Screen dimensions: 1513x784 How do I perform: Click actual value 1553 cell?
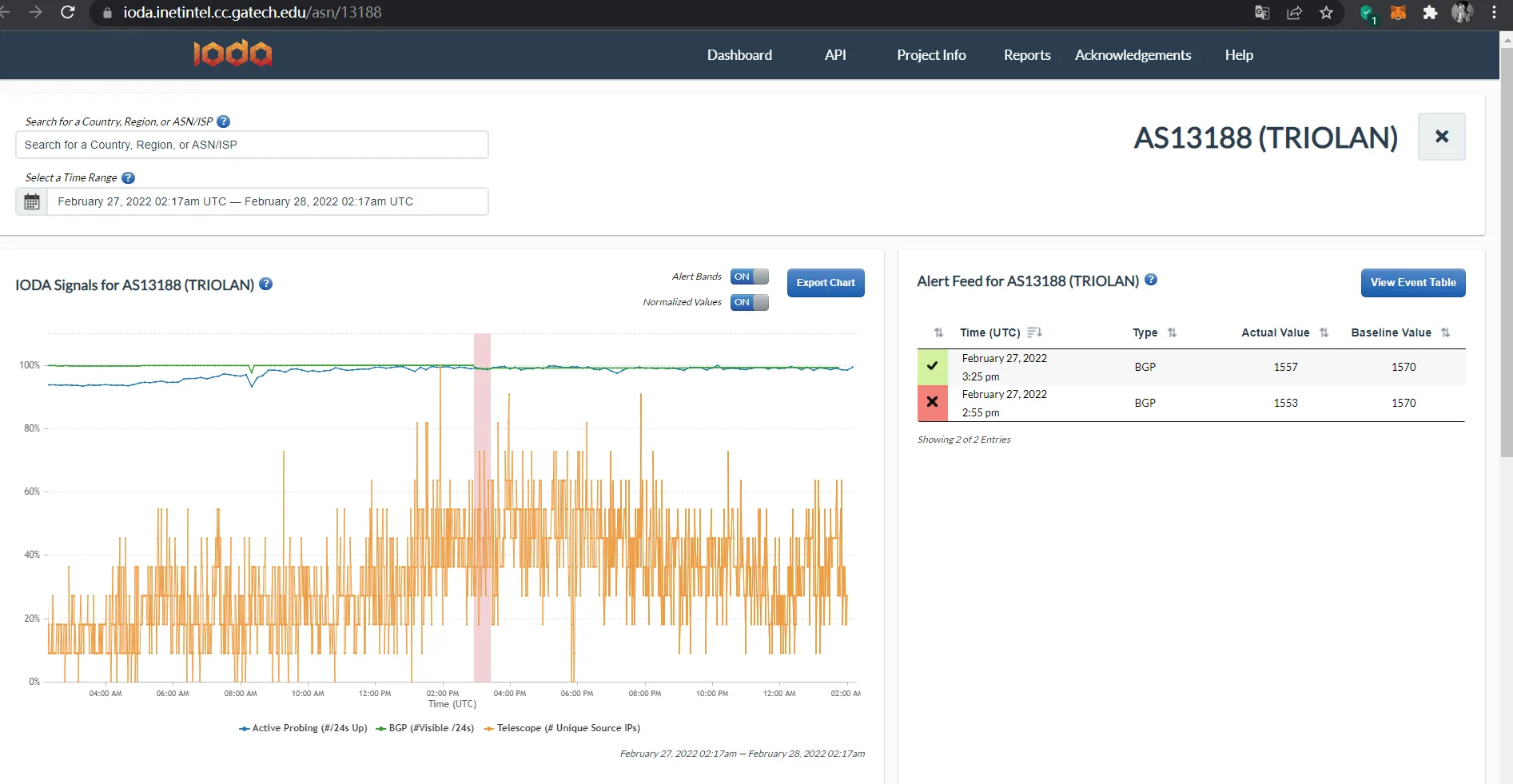tap(1285, 403)
